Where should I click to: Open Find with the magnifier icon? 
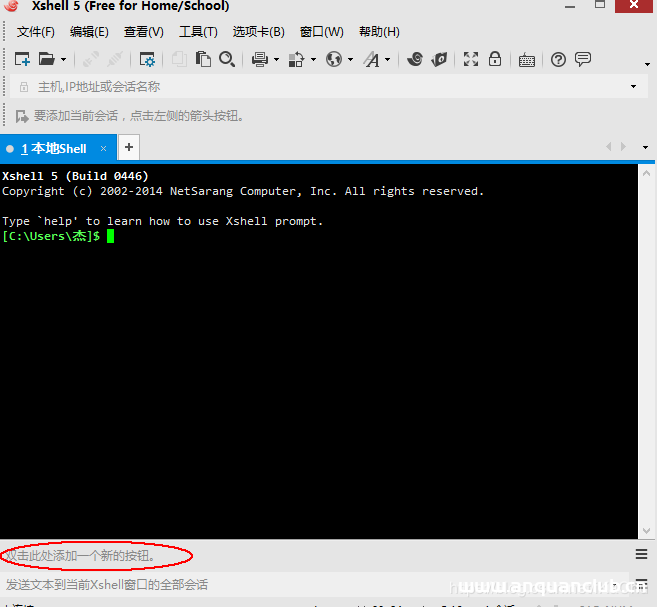click(x=227, y=59)
